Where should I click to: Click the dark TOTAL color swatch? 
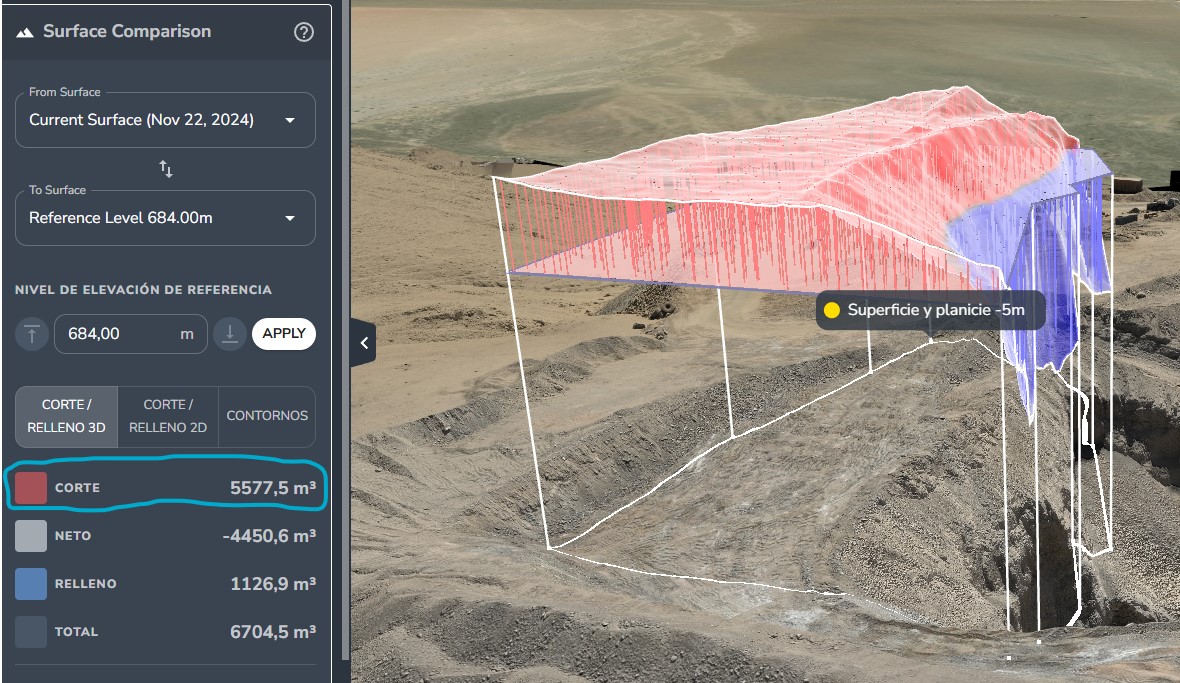pyautogui.click(x=31, y=632)
